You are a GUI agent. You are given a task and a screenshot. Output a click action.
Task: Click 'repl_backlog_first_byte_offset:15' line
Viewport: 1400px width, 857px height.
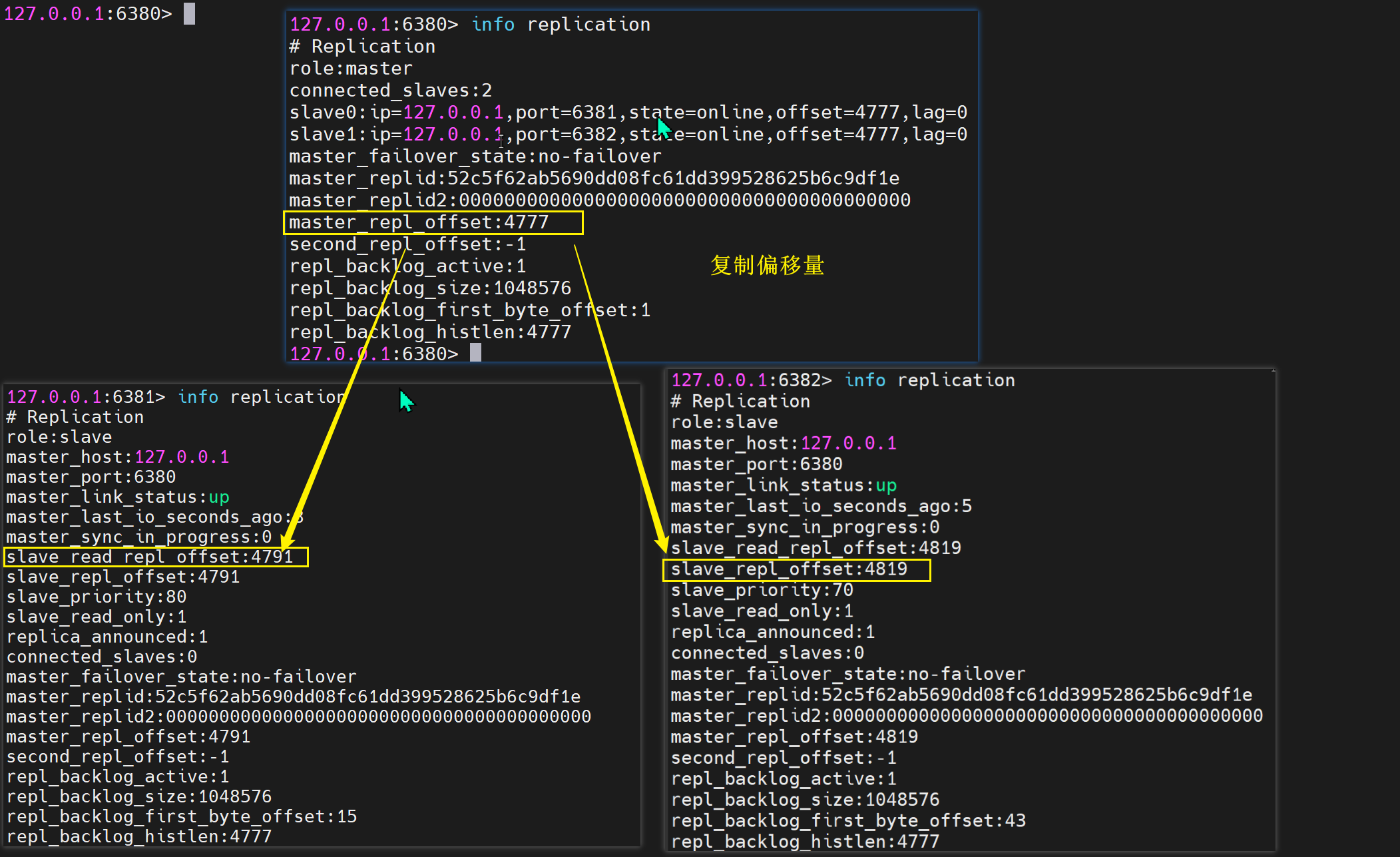(x=181, y=816)
